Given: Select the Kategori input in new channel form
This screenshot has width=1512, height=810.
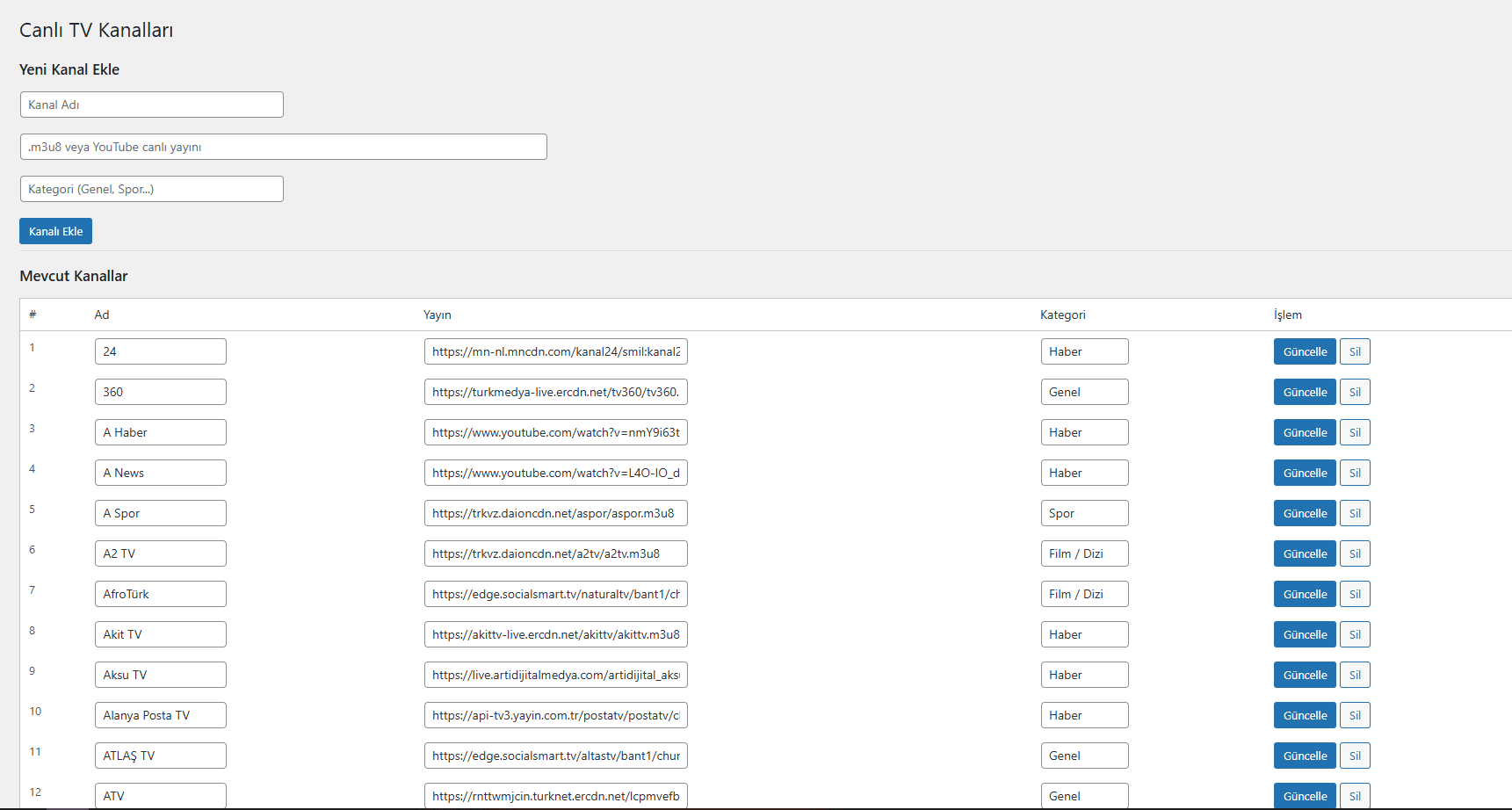Looking at the screenshot, I should coord(151,189).
